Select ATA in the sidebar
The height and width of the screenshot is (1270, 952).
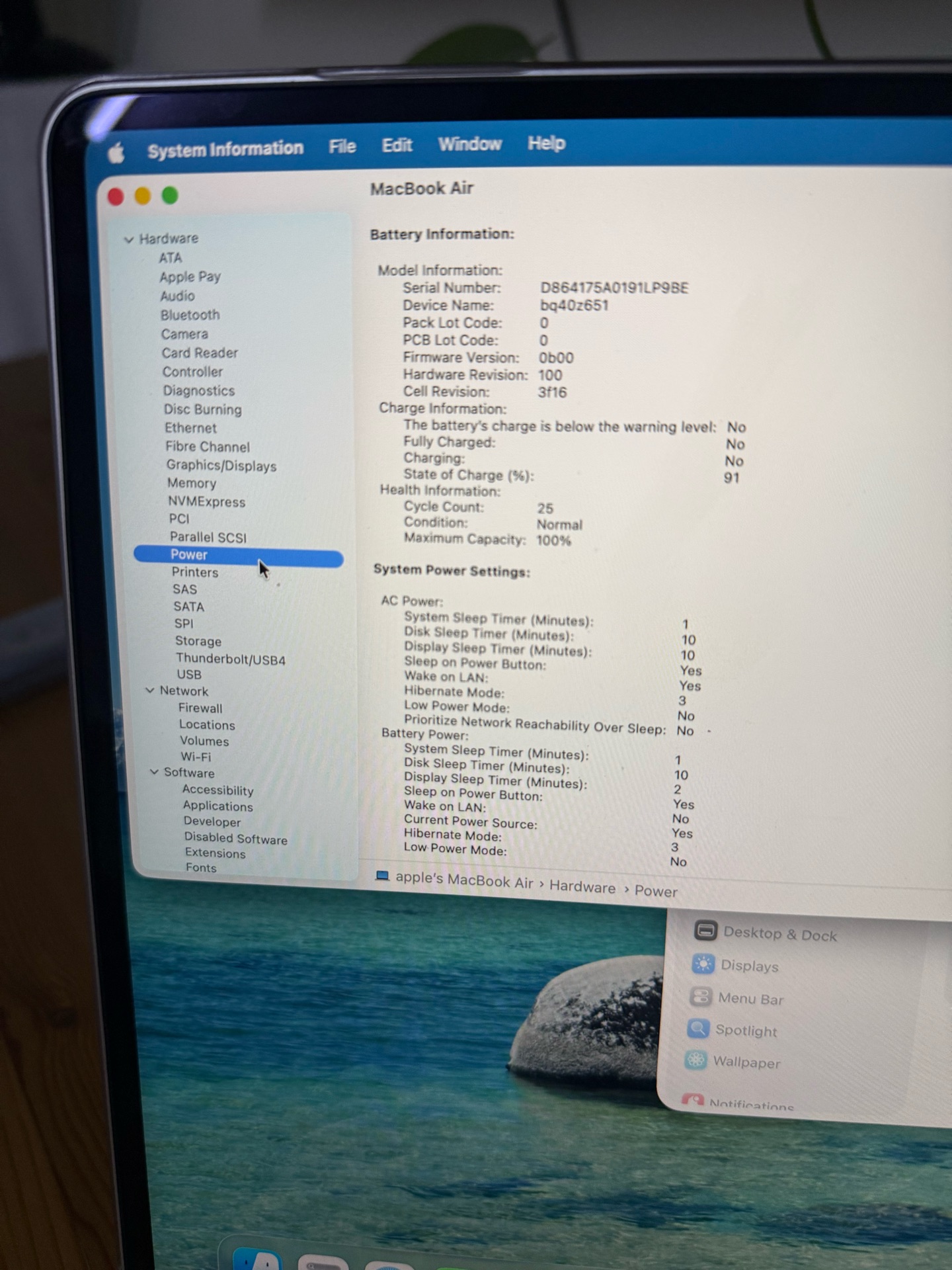[x=170, y=258]
